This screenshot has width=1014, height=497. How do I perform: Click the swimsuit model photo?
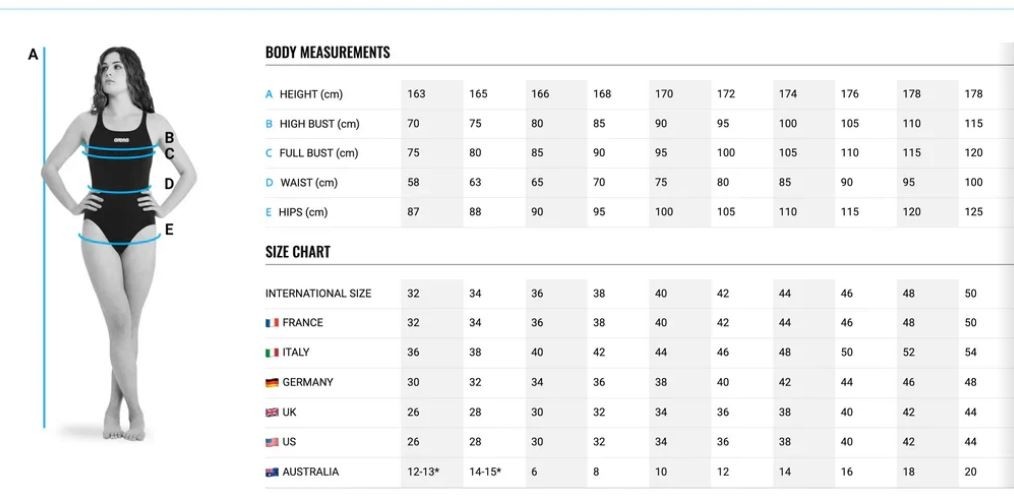click(119, 244)
